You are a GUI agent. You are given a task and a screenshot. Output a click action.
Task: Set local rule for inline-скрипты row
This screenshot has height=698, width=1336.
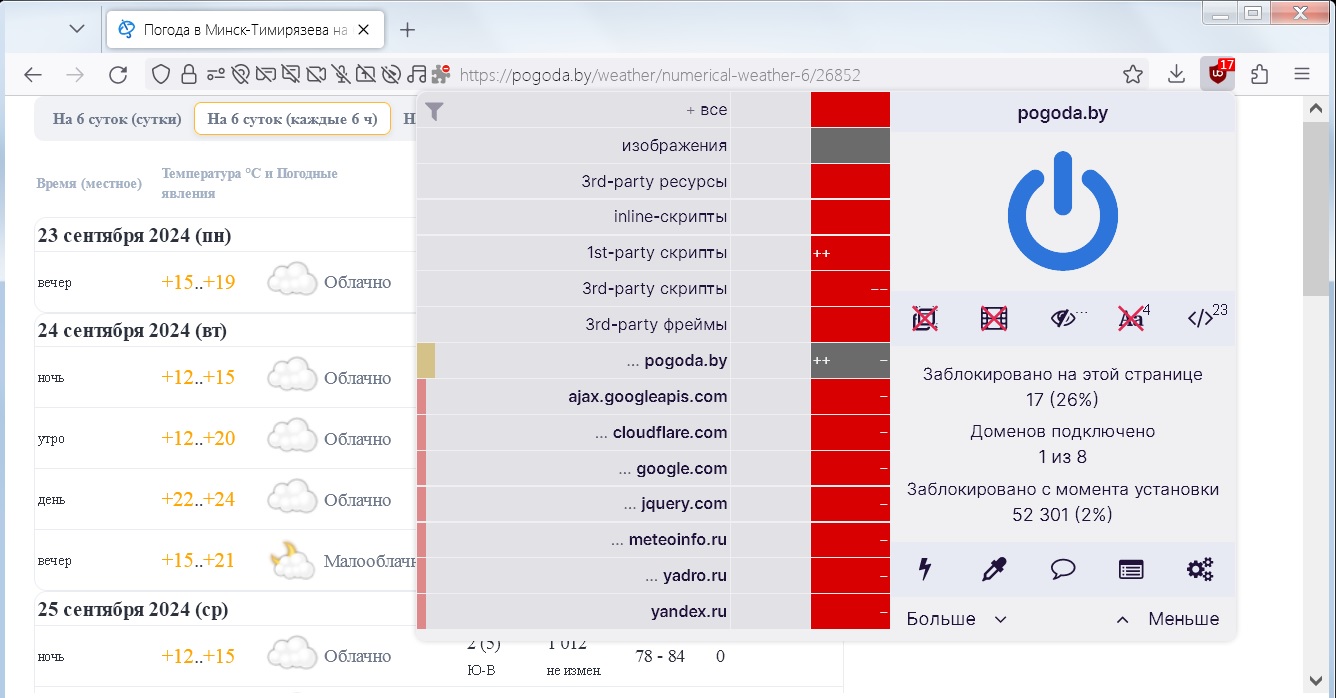(x=850, y=217)
